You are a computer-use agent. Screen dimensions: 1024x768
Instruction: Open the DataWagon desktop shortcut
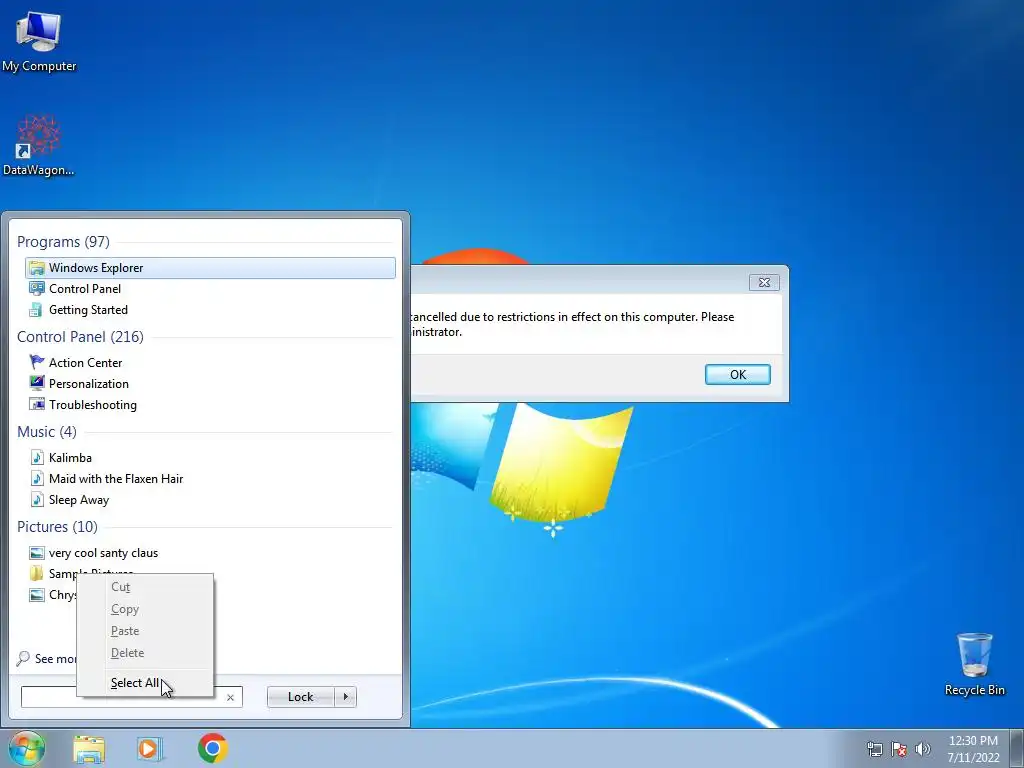click(39, 145)
